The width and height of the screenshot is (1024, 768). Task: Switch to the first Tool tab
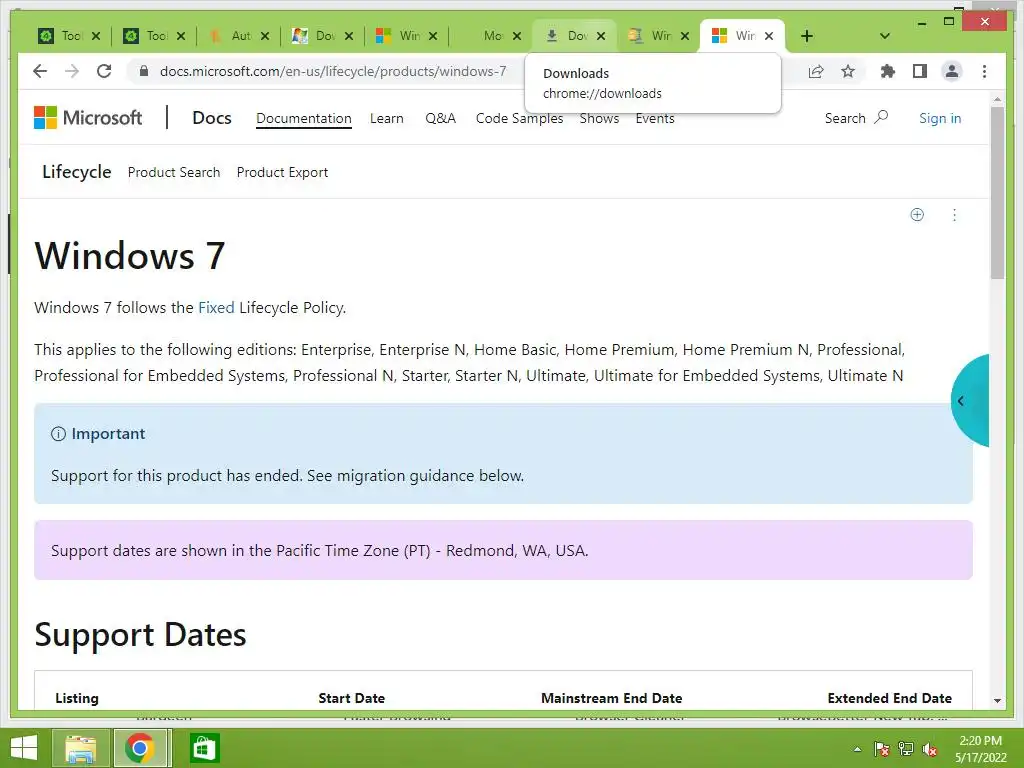pos(61,36)
